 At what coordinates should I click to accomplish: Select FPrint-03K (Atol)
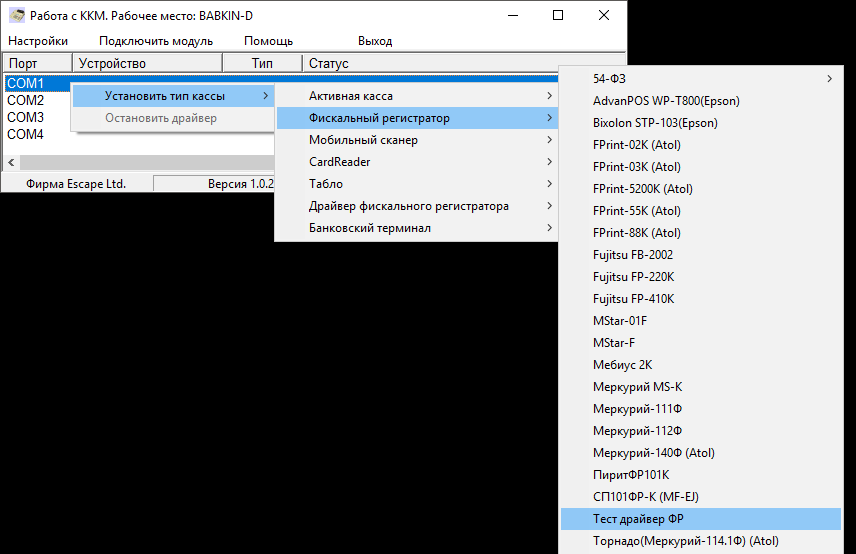[x=701, y=167]
